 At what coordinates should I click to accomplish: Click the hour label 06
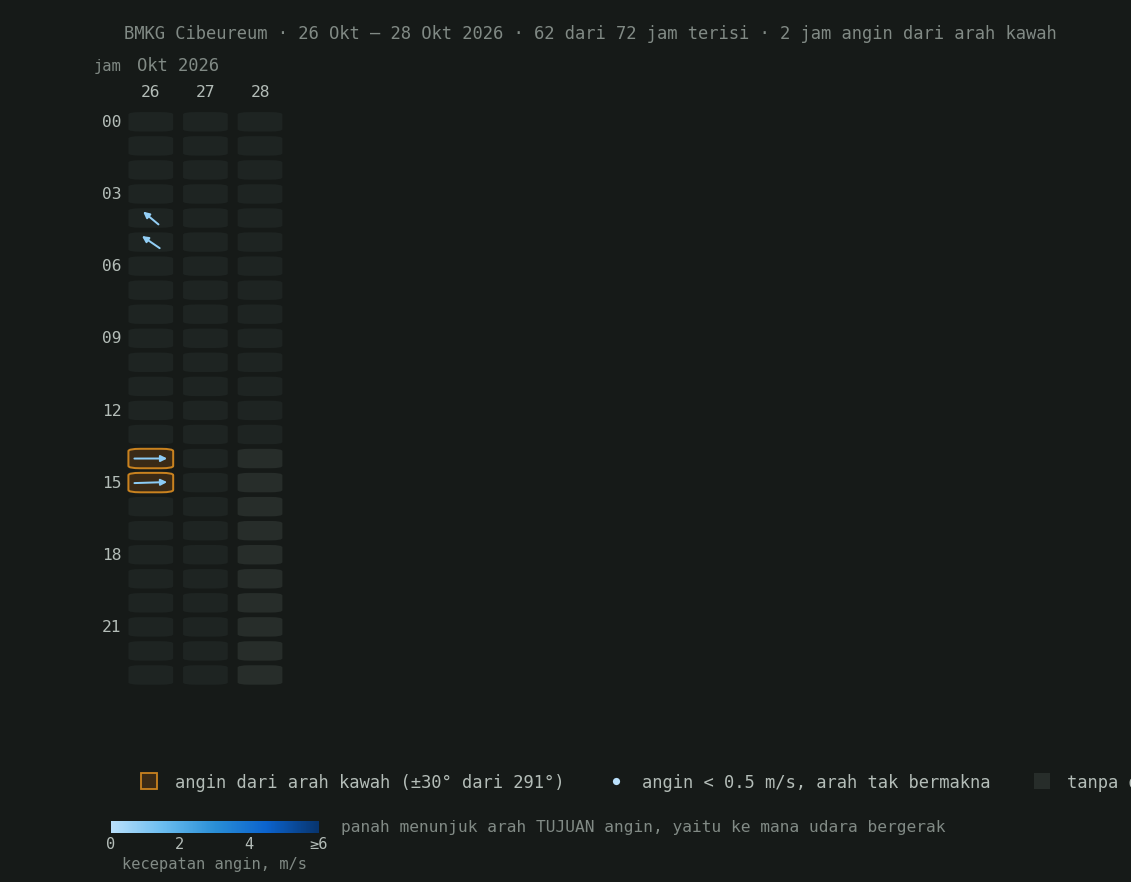click(112, 266)
